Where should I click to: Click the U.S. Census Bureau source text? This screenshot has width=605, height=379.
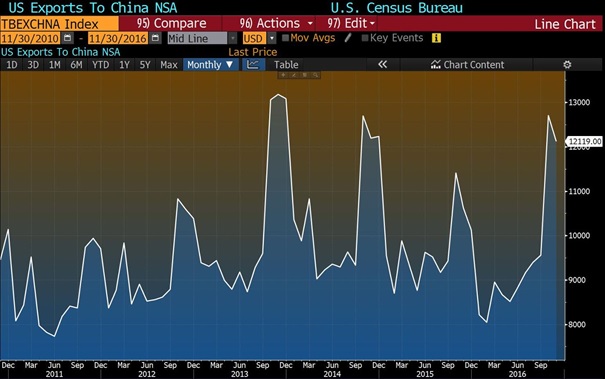point(397,8)
